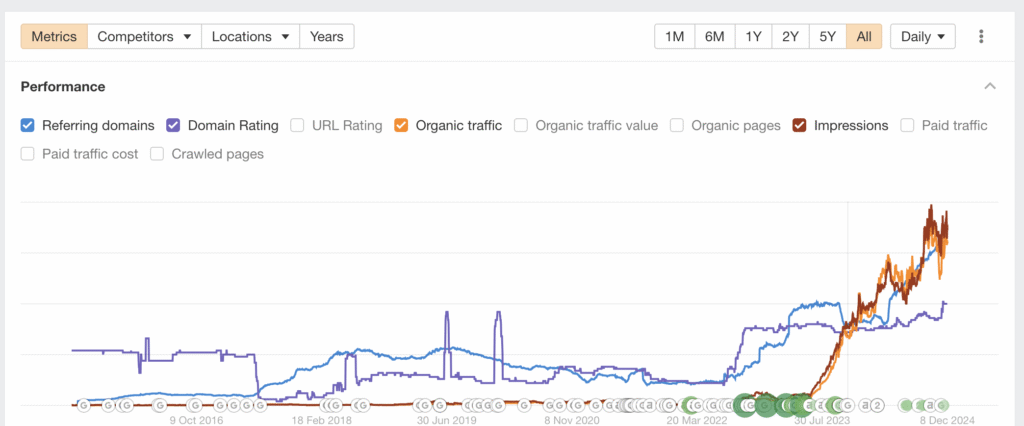Screen dimensions: 1024x426
Task: Uncheck the Referring domains checkbox
Action: [x=28, y=126]
